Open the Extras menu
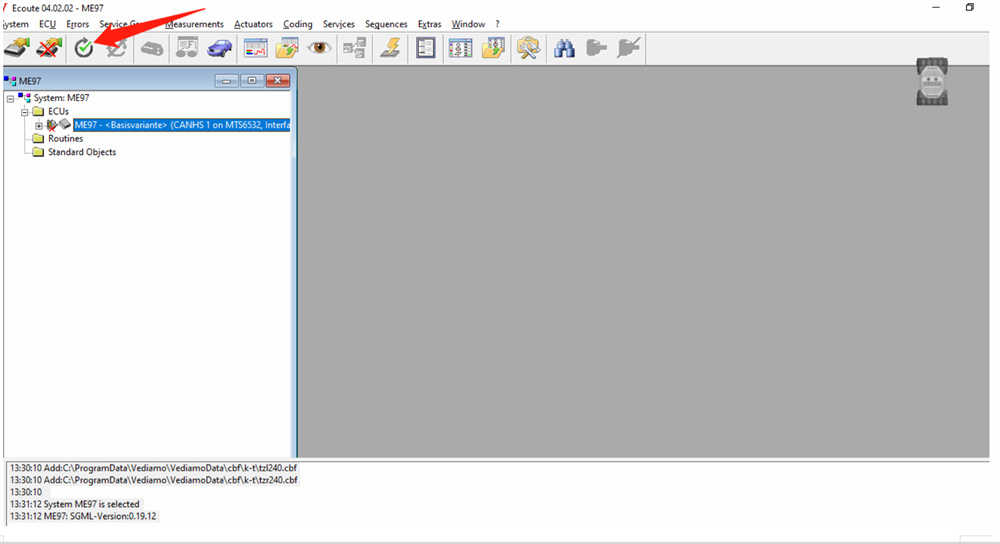 [429, 24]
